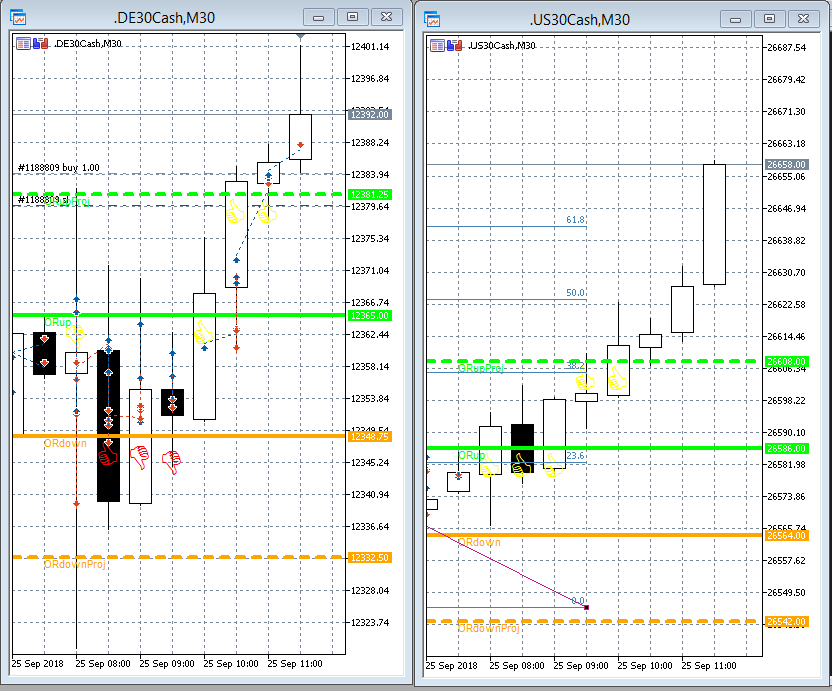
Task: Click 26687.54 on the US30Cash price scale
Action: tap(787, 48)
